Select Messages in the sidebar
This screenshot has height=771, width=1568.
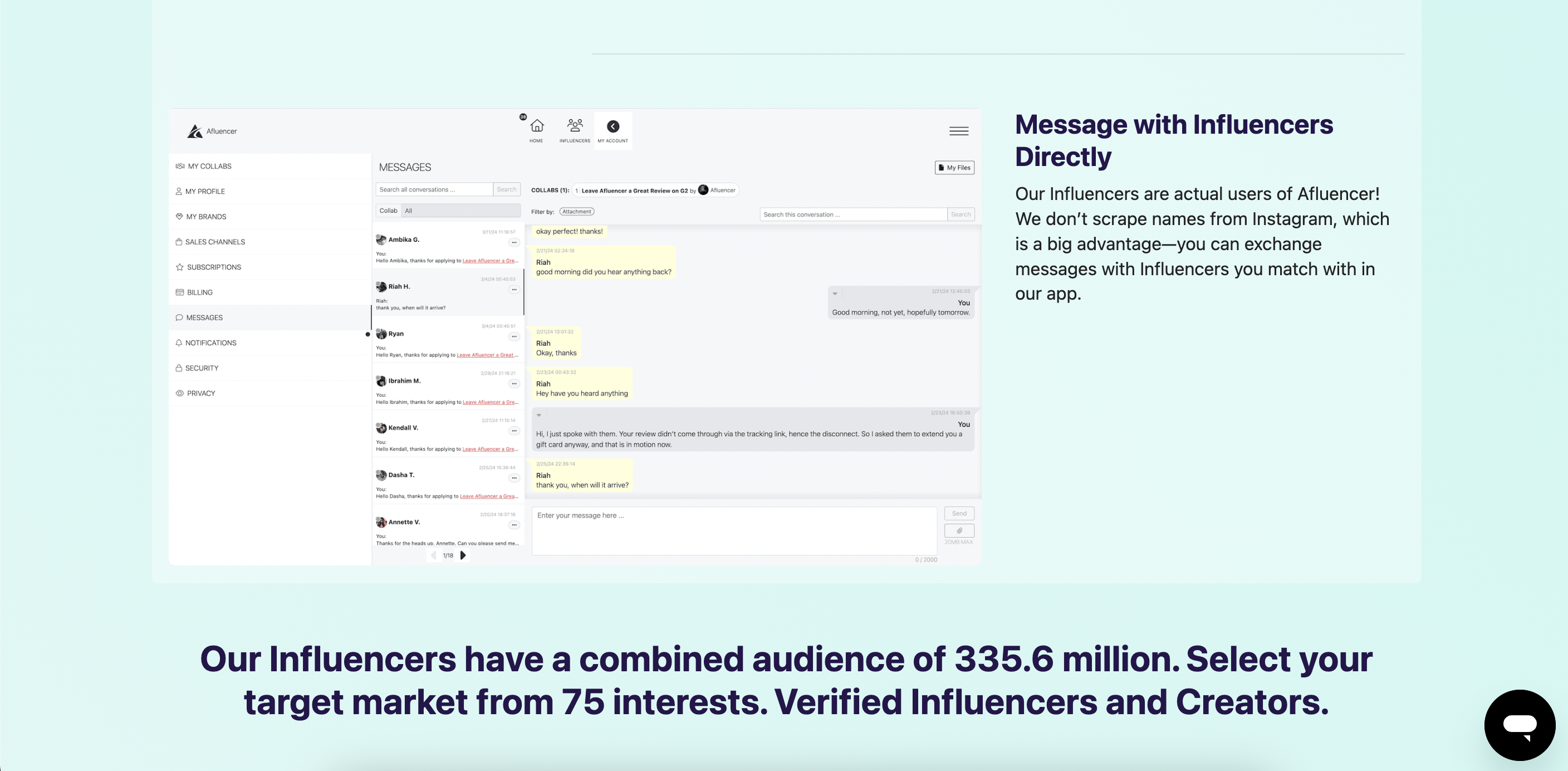point(269,318)
